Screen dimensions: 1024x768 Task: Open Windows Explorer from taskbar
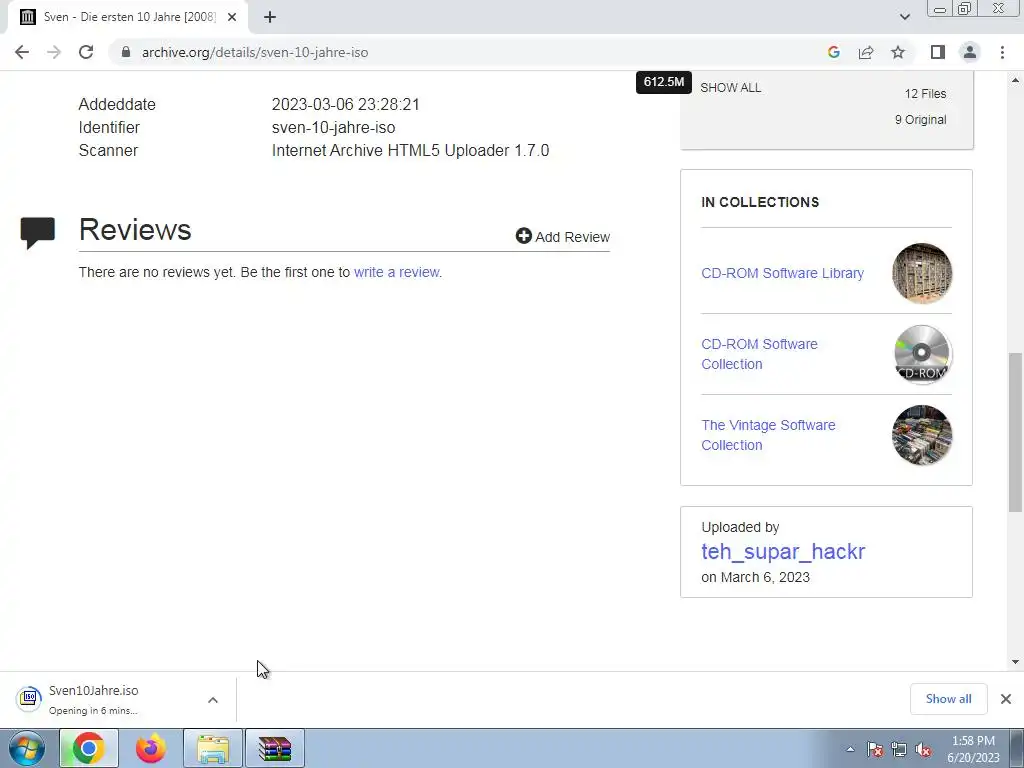pos(213,748)
